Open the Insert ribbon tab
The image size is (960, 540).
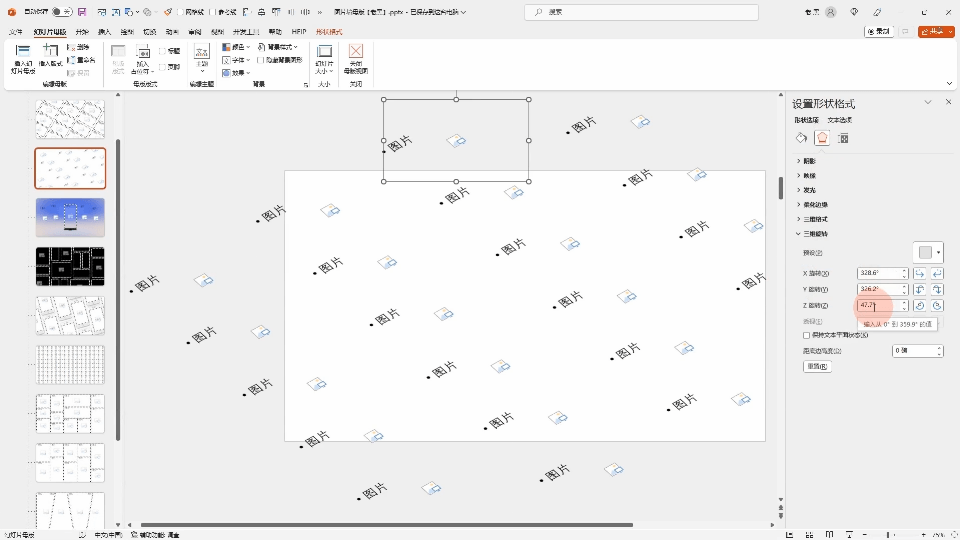point(105,32)
